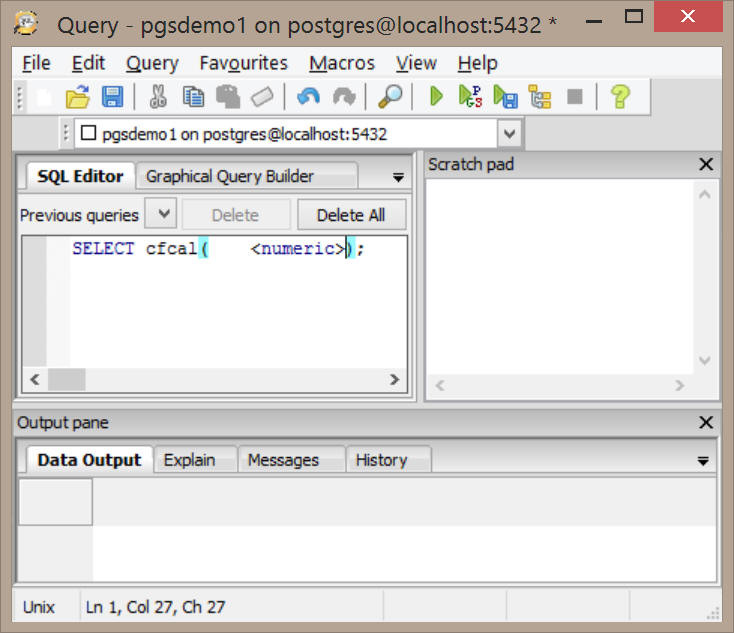Open the Output pane tab list arrow
The image size is (734, 633).
point(703,461)
